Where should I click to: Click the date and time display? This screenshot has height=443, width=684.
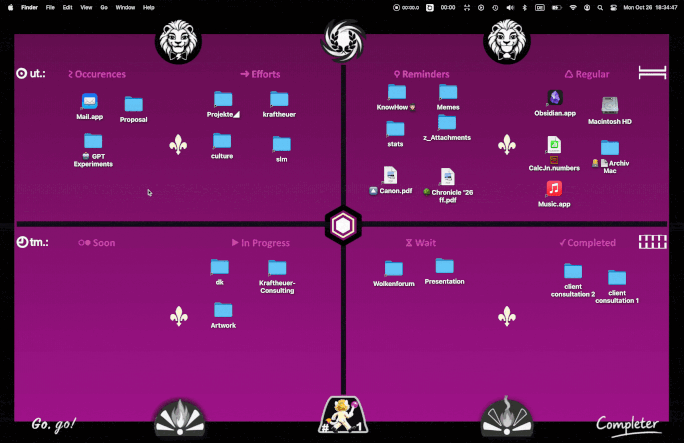point(650,7)
